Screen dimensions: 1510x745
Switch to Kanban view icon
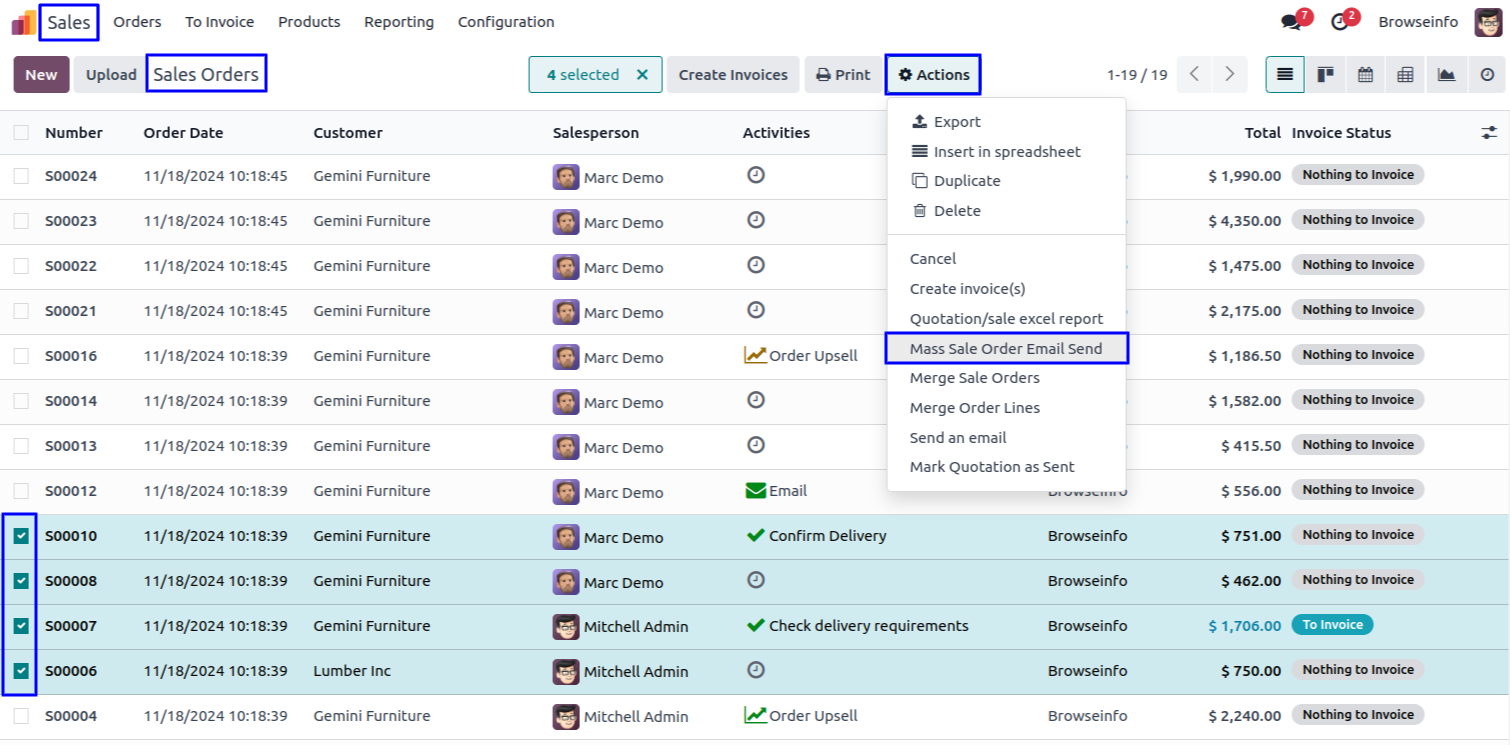point(1325,75)
